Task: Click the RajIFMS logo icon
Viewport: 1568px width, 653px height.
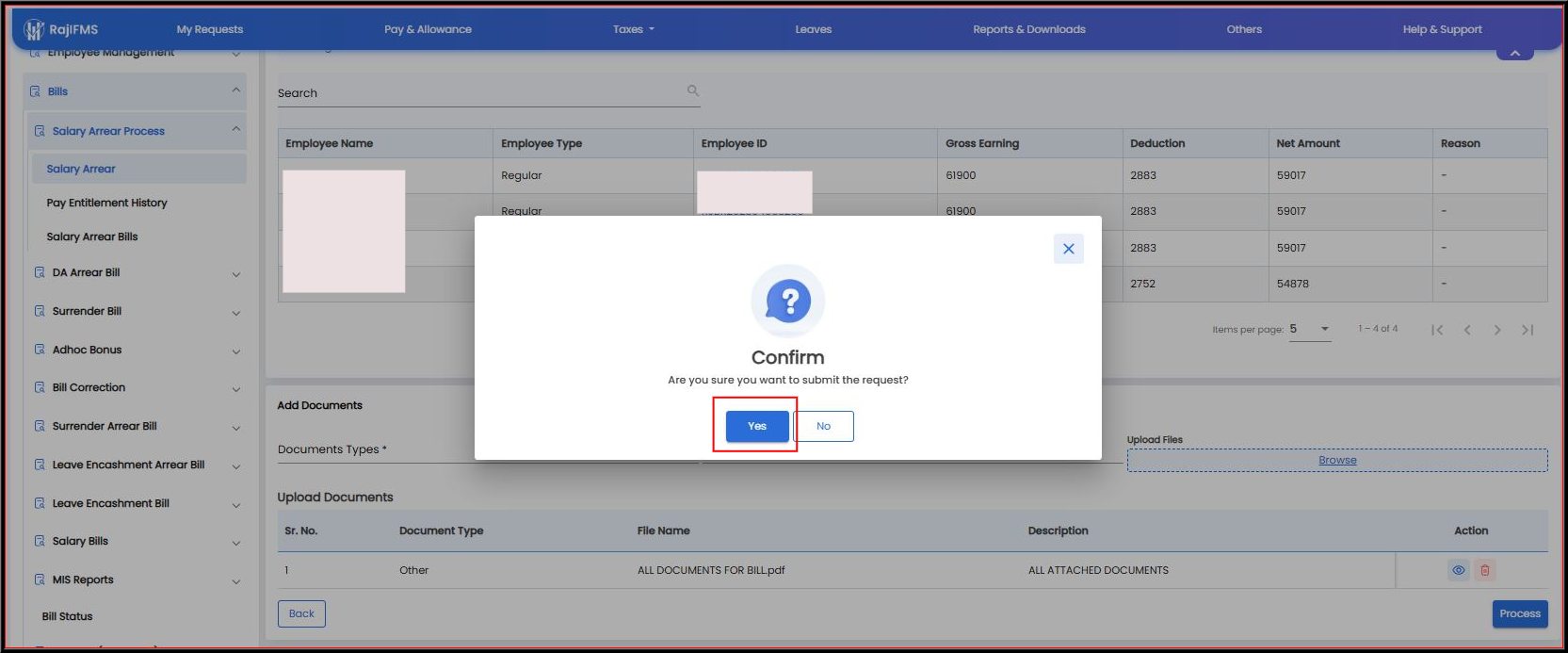Action: tap(34, 29)
